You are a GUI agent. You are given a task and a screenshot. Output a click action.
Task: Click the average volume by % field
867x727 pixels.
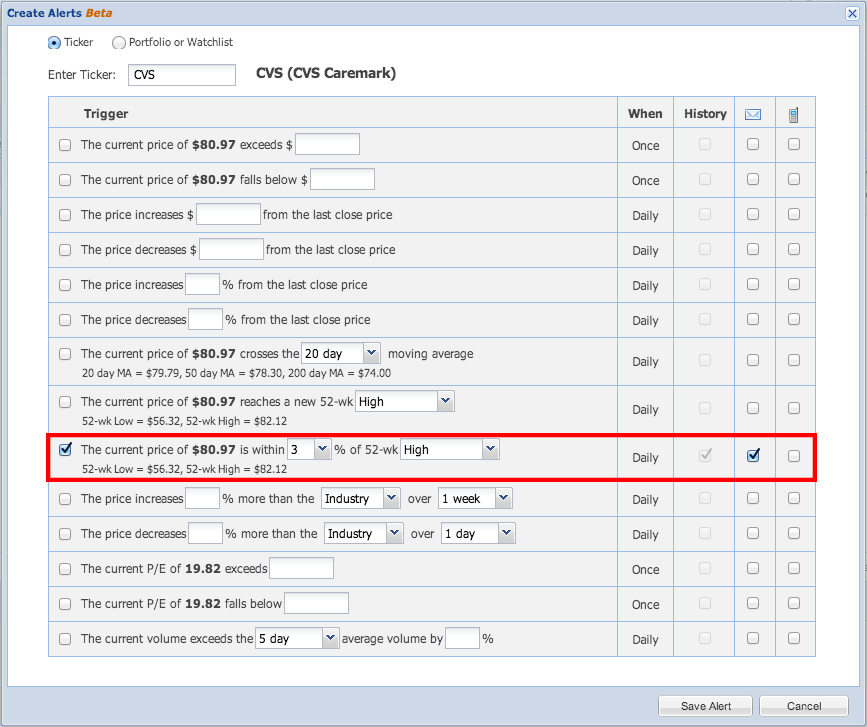[x=462, y=638]
